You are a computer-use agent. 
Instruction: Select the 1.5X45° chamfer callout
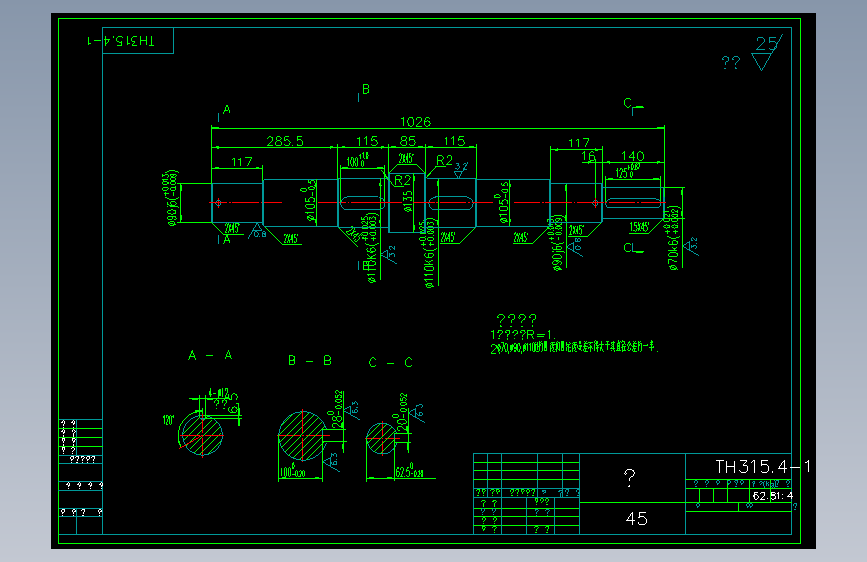click(639, 227)
